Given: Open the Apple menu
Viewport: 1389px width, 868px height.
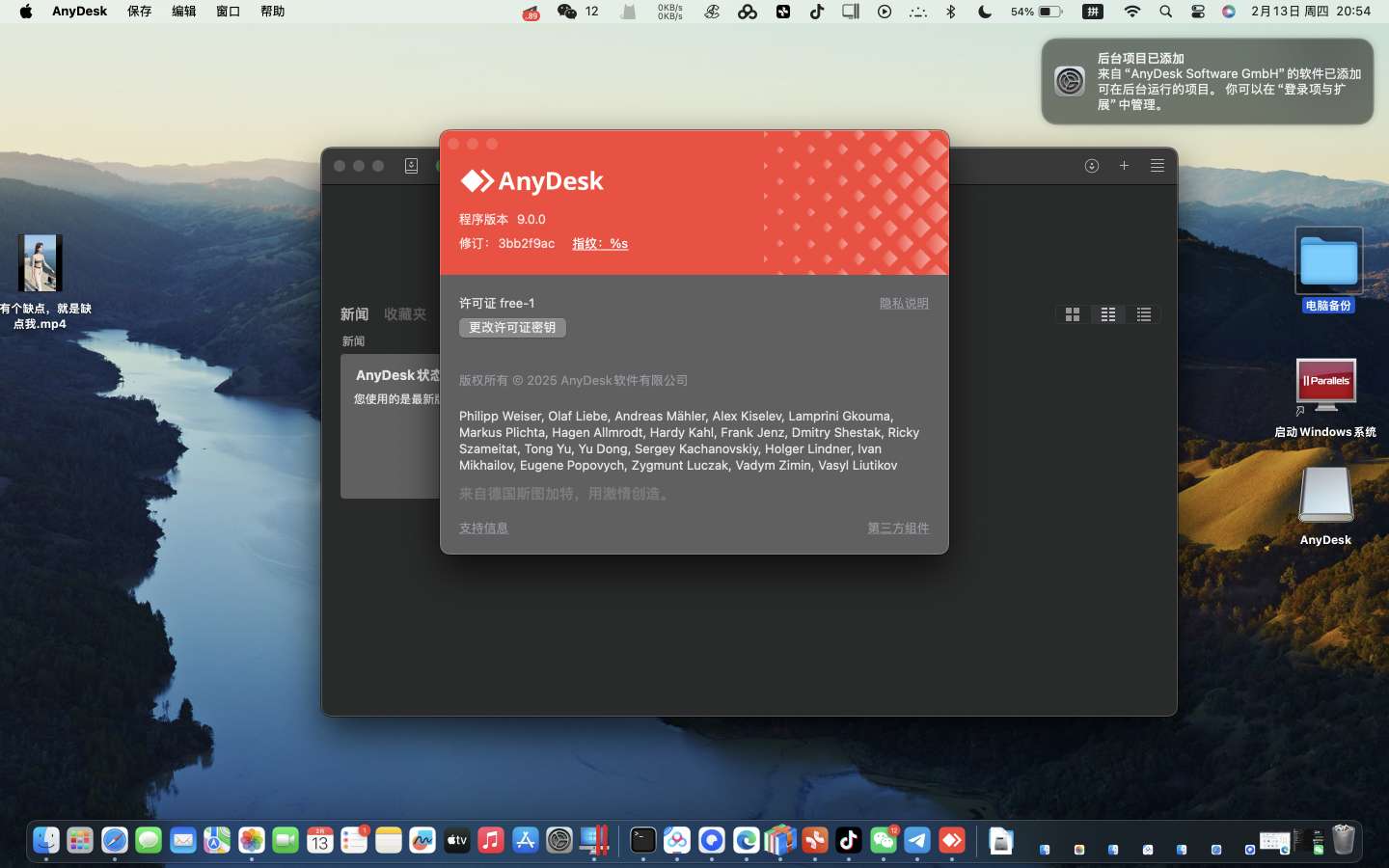Looking at the screenshot, I should point(26,12).
